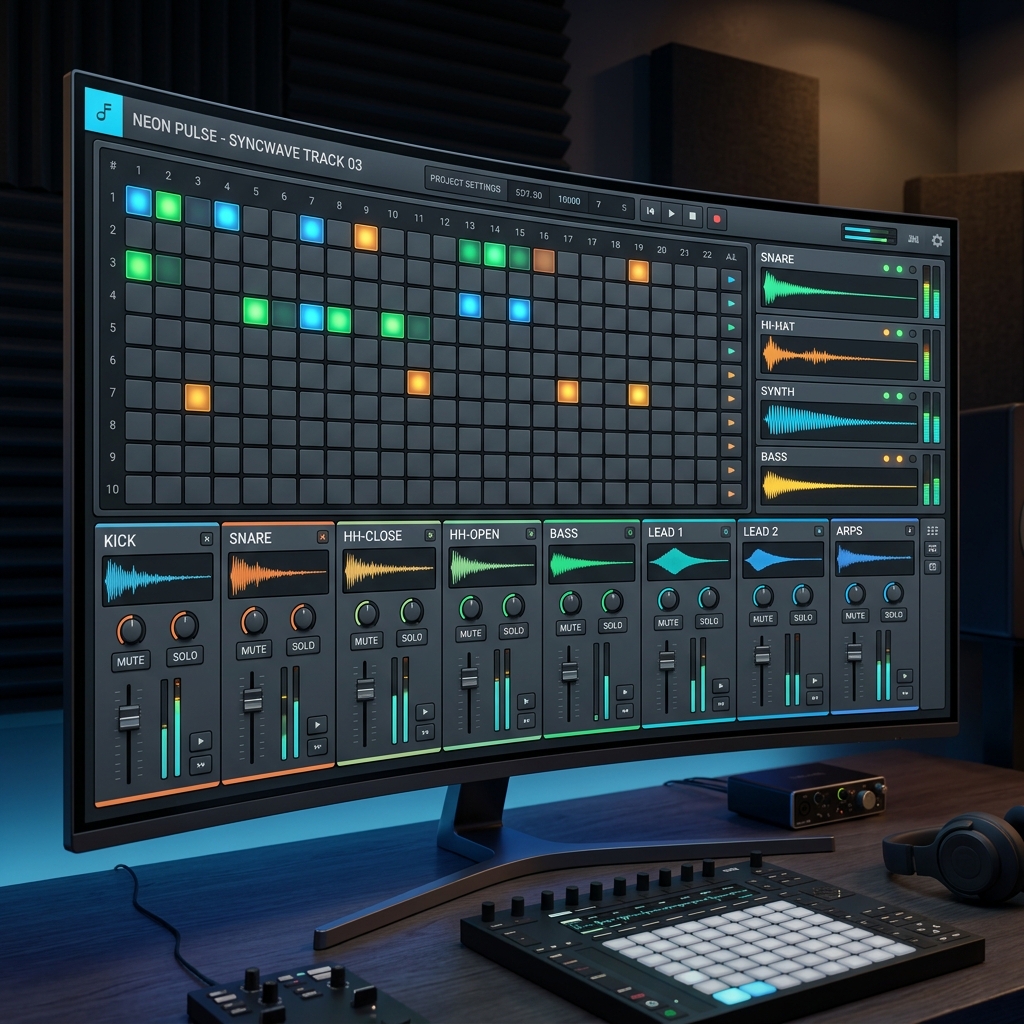Open the settings gear icon

(x=937, y=240)
